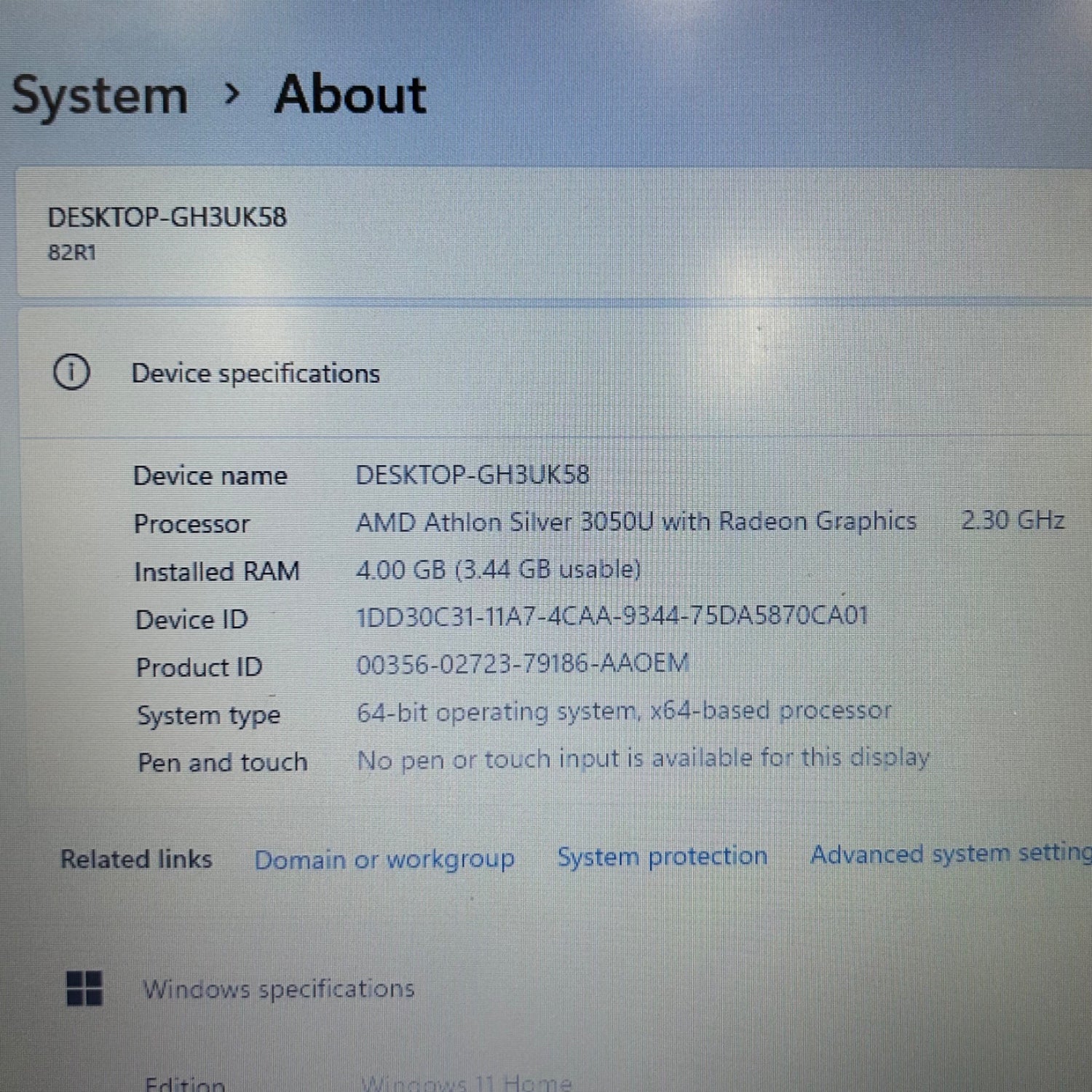The image size is (1092, 1092).
Task: Click the AMD Athlon Silver processor value
Action: click(x=636, y=522)
